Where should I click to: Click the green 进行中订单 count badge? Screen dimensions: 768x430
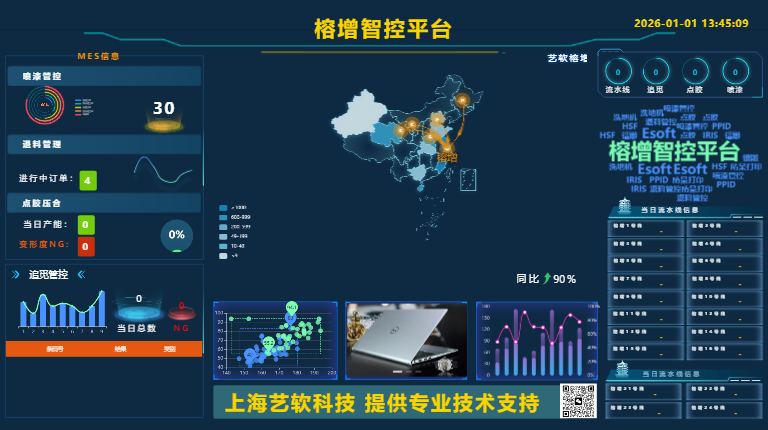click(x=88, y=180)
